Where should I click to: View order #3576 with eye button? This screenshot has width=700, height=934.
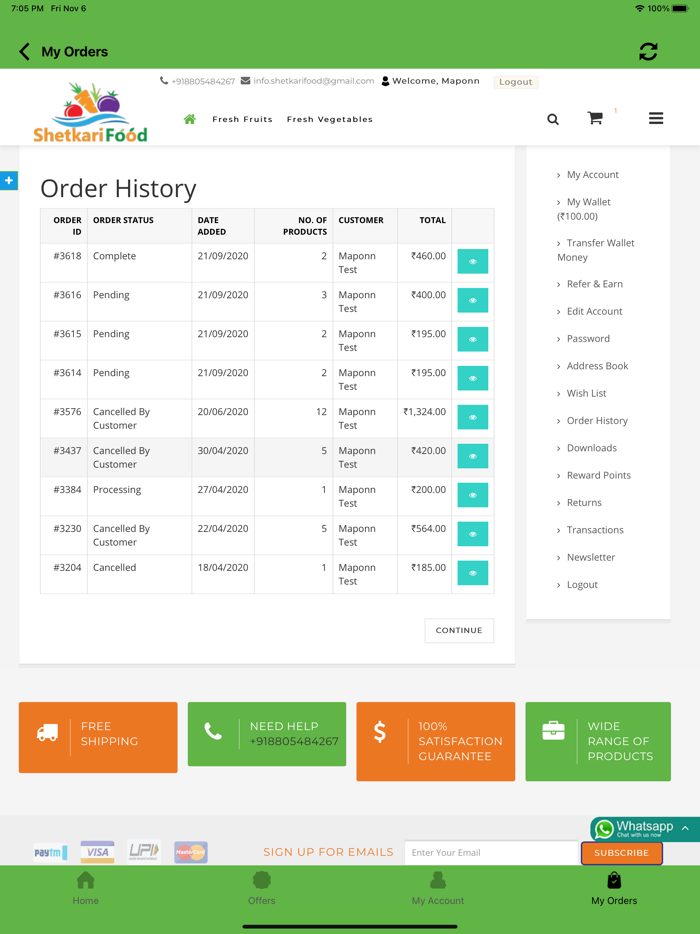(472, 417)
